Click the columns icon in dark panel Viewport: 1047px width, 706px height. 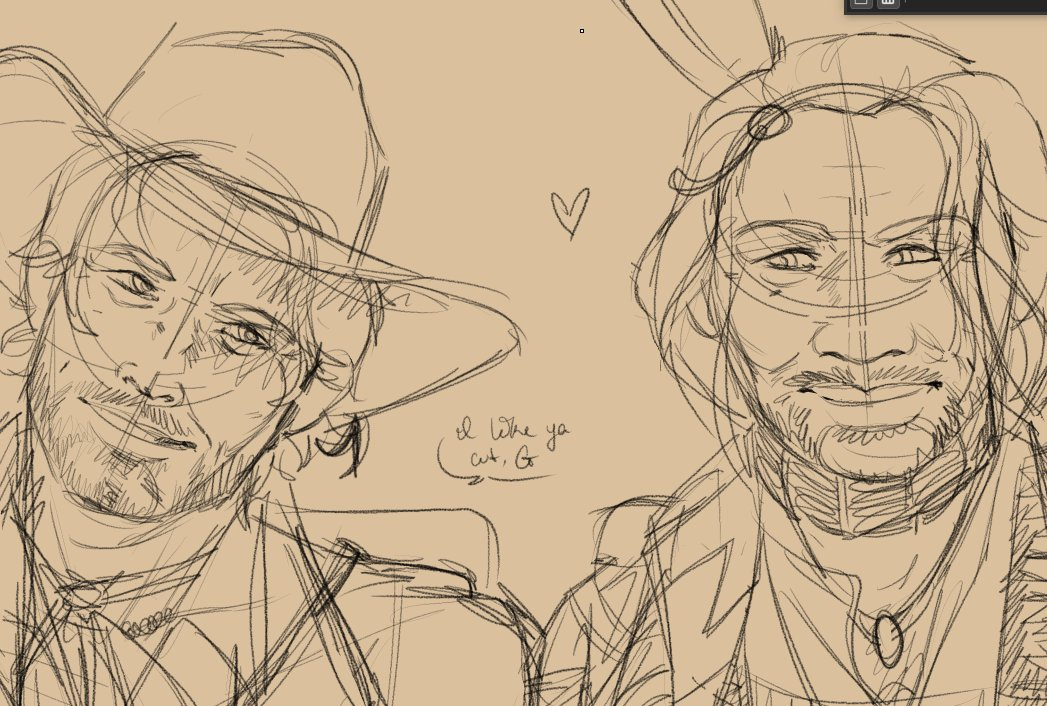888,3
